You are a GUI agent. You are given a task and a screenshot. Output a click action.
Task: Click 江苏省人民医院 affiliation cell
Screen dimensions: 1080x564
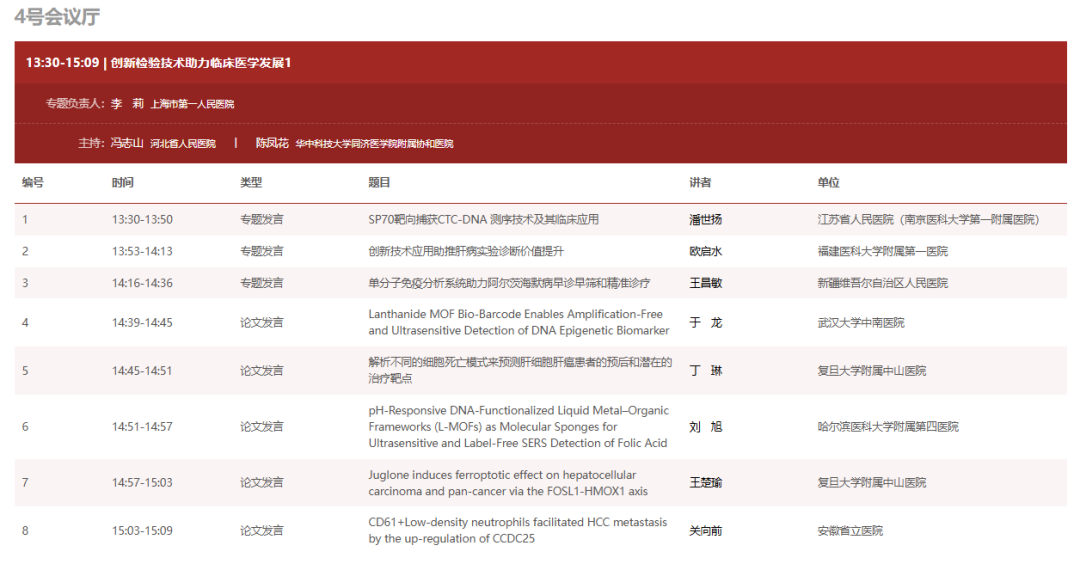click(928, 220)
